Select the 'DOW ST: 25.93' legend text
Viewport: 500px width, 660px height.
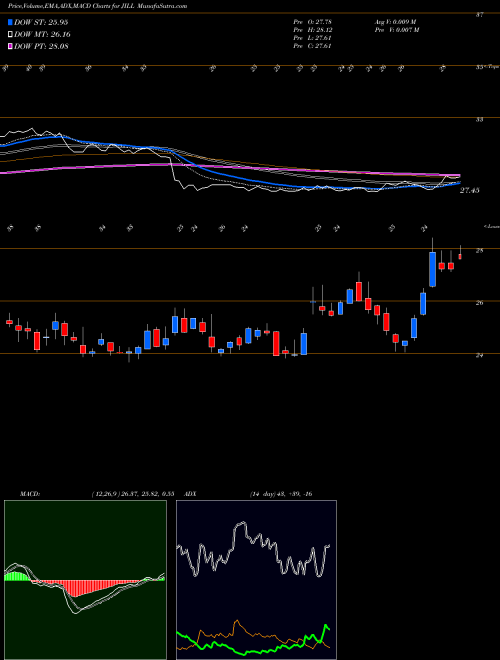41,23
